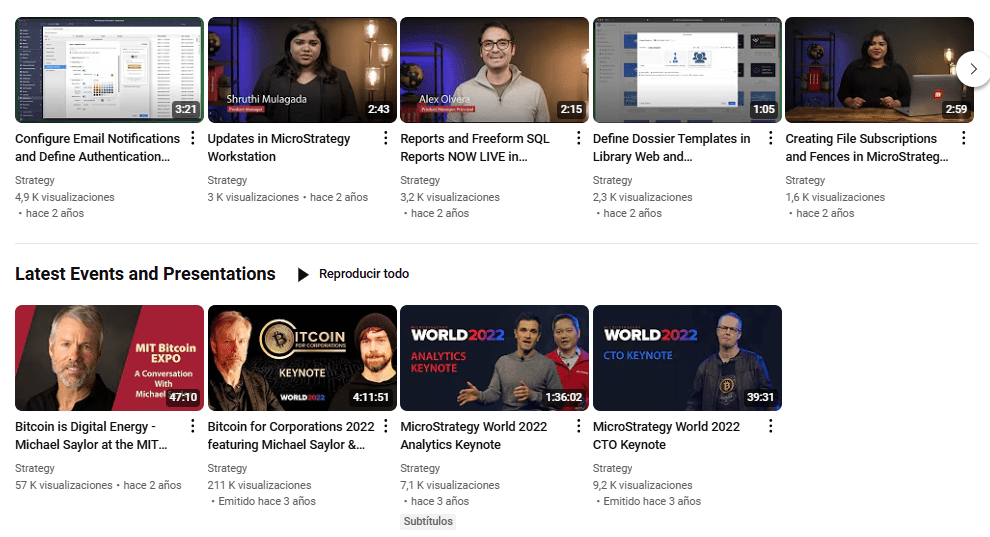Click title Define Dossier Templates in Library Web

(672, 148)
